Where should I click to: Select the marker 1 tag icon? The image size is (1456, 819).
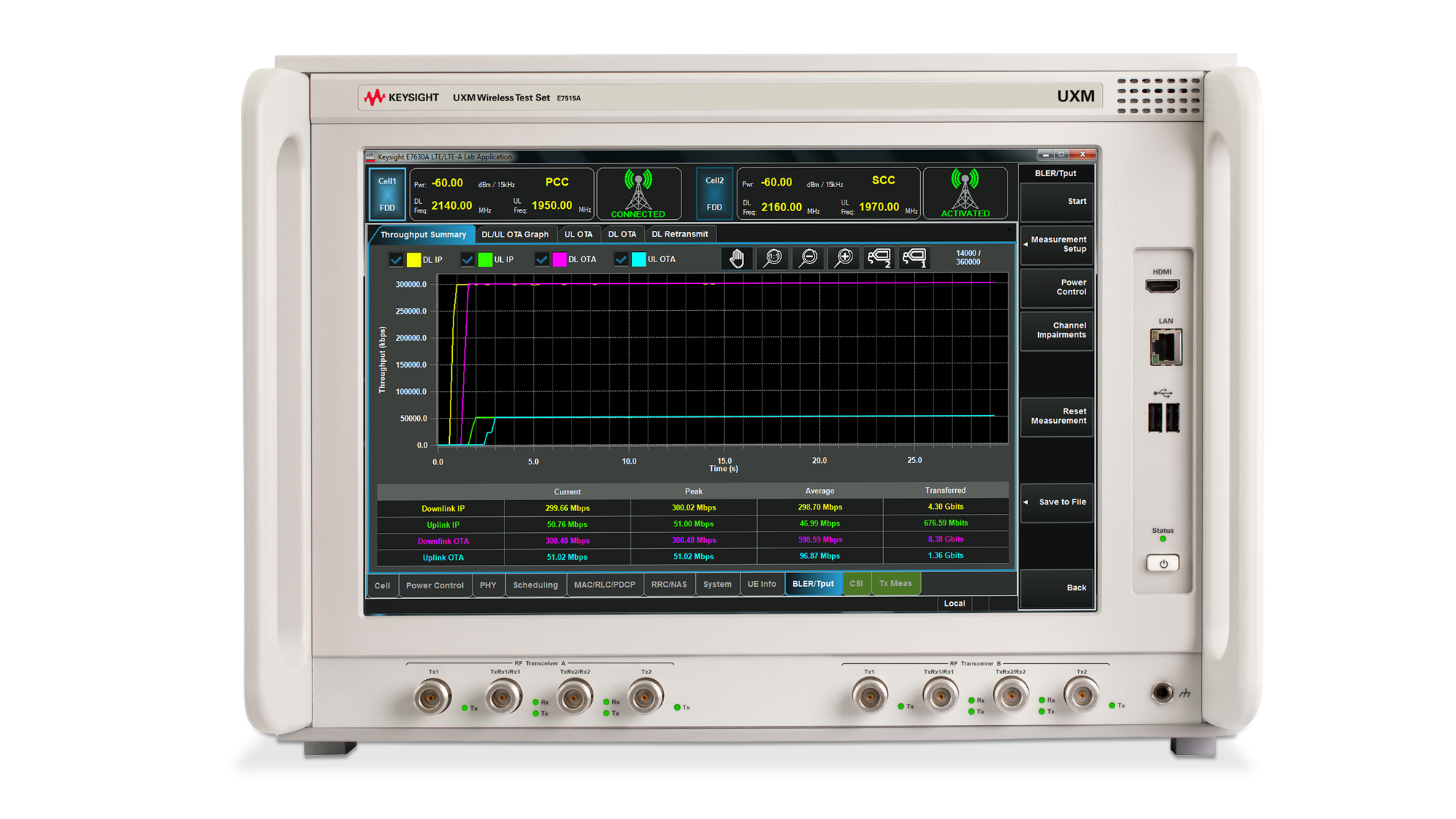914,258
